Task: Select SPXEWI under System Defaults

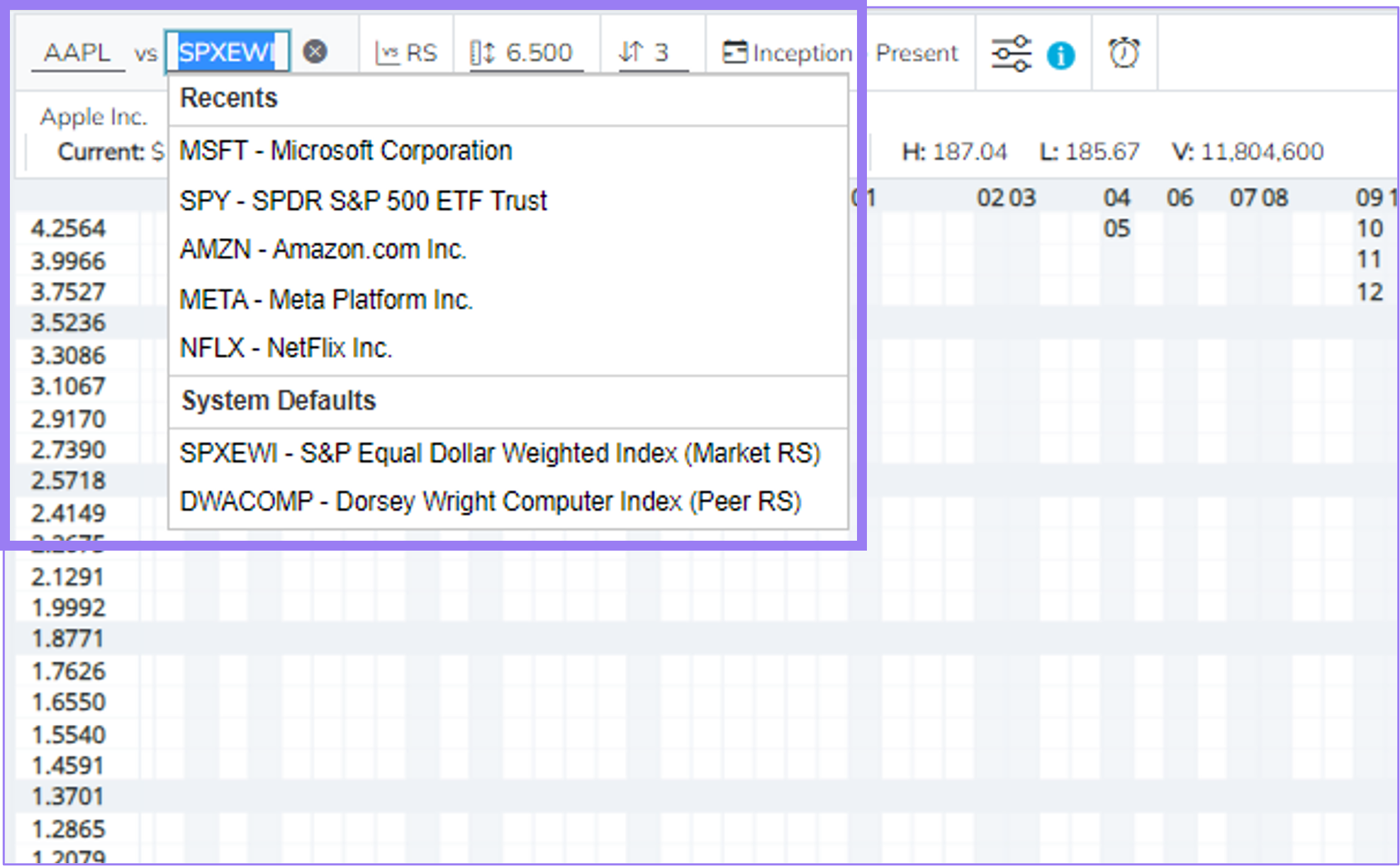Action: [500, 452]
